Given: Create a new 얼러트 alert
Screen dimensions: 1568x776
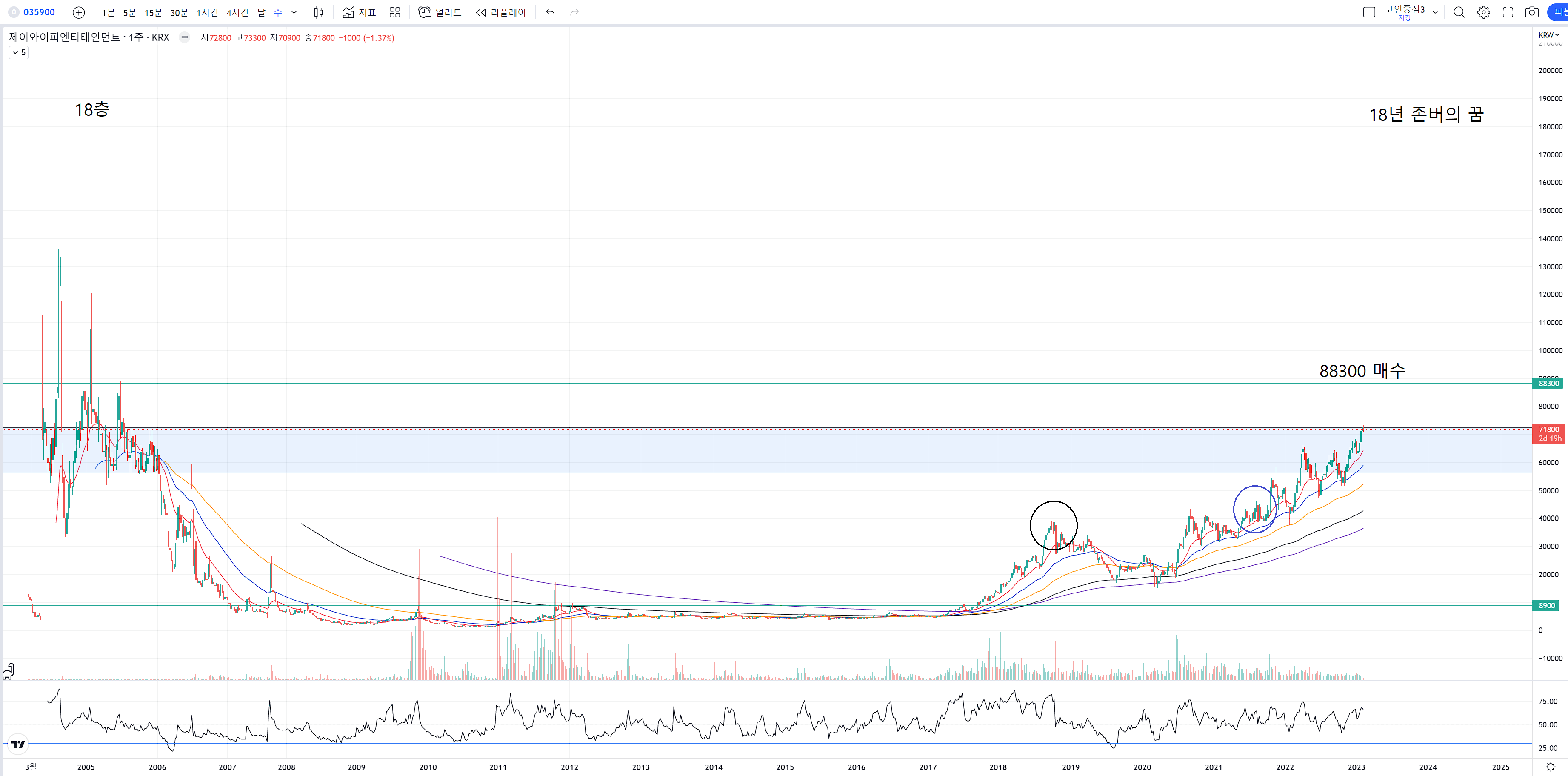Looking at the screenshot, I should pos(440,12).
